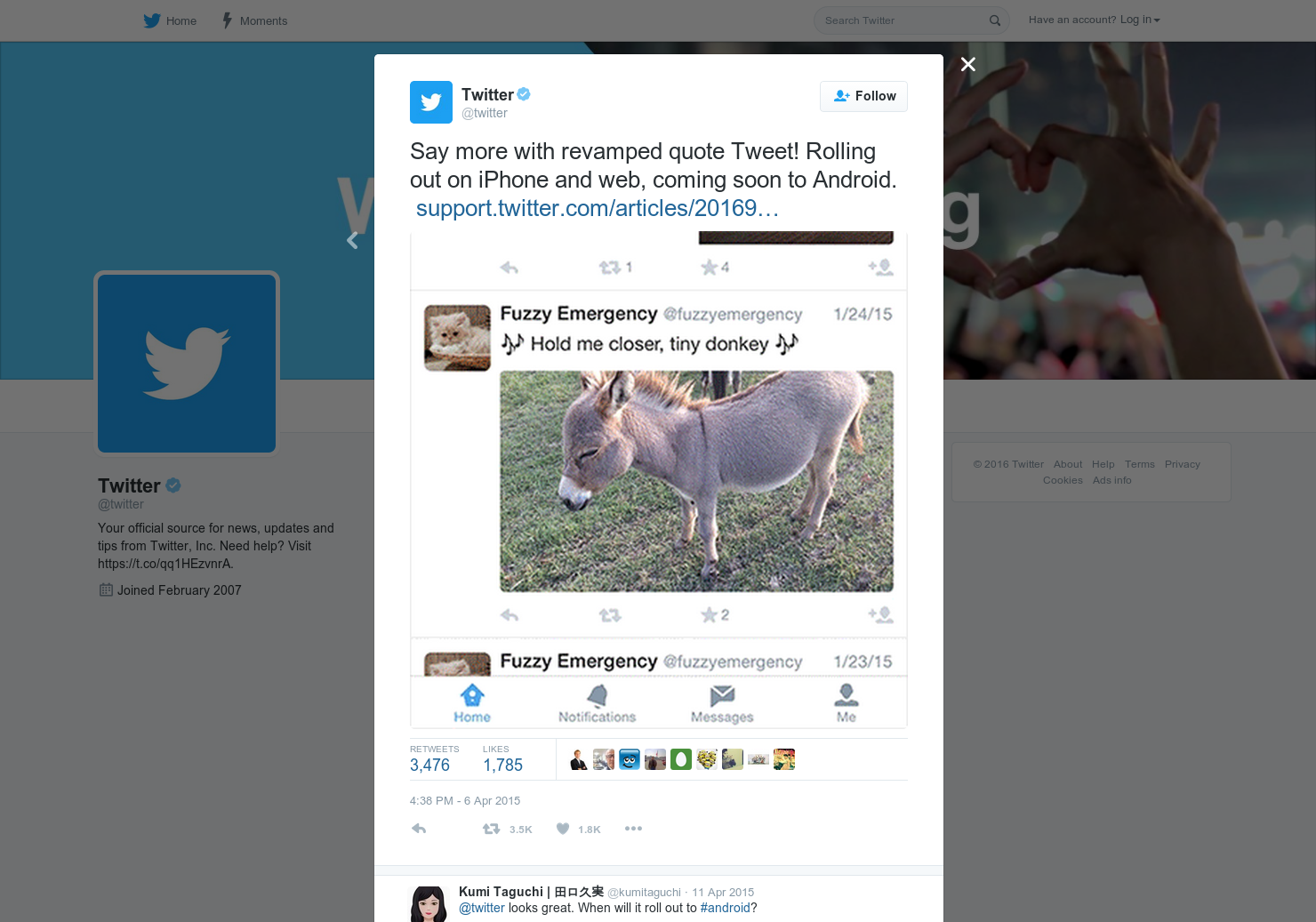Open fourth liker avatar thumbnail
1316x922 pixels.
pos(655,759)
